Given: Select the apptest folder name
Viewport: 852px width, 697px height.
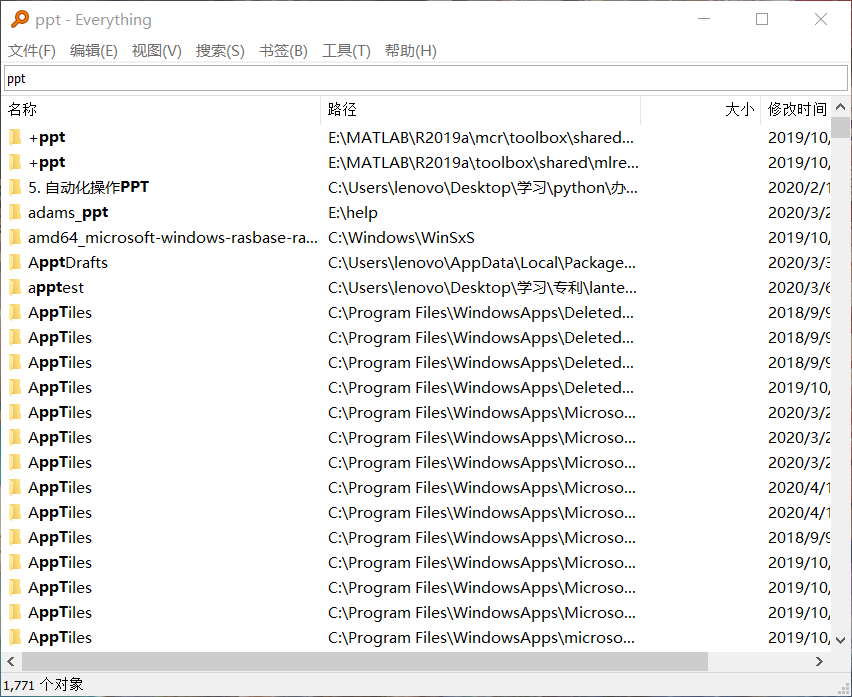Looking at the screenshot, I should (x=56, y=287).
